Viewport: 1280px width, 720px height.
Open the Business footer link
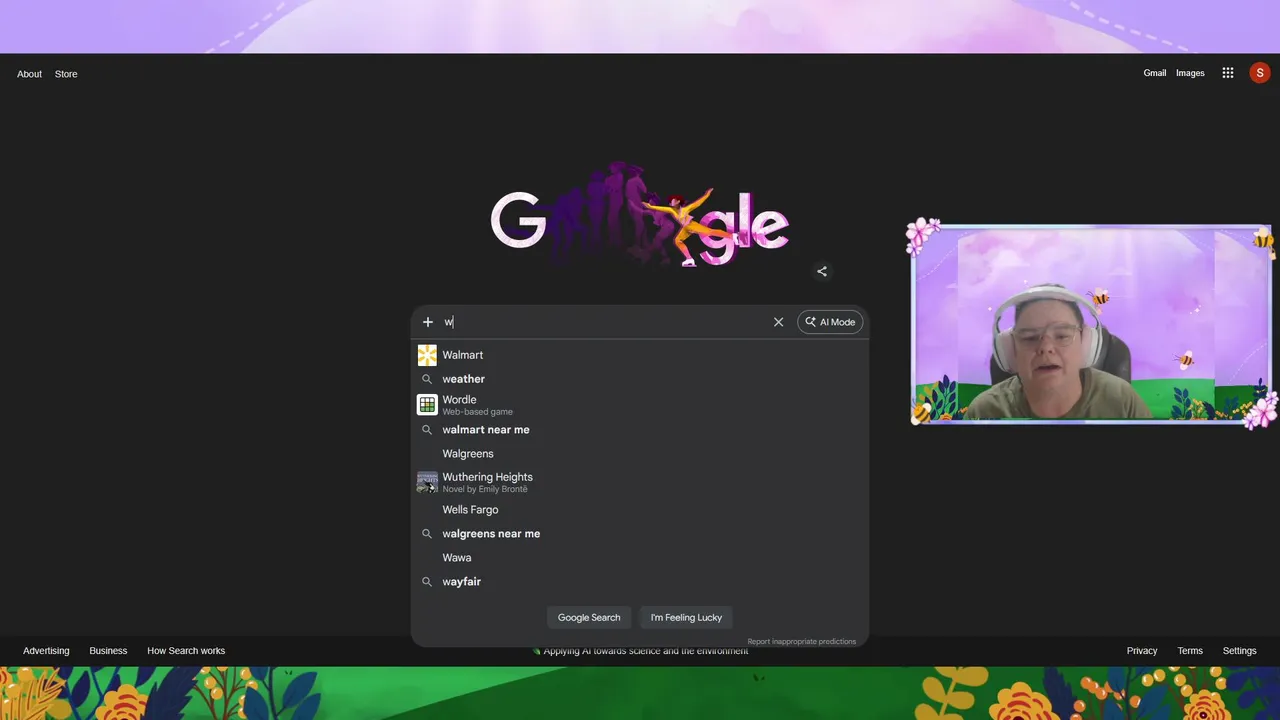coord(108,651)
